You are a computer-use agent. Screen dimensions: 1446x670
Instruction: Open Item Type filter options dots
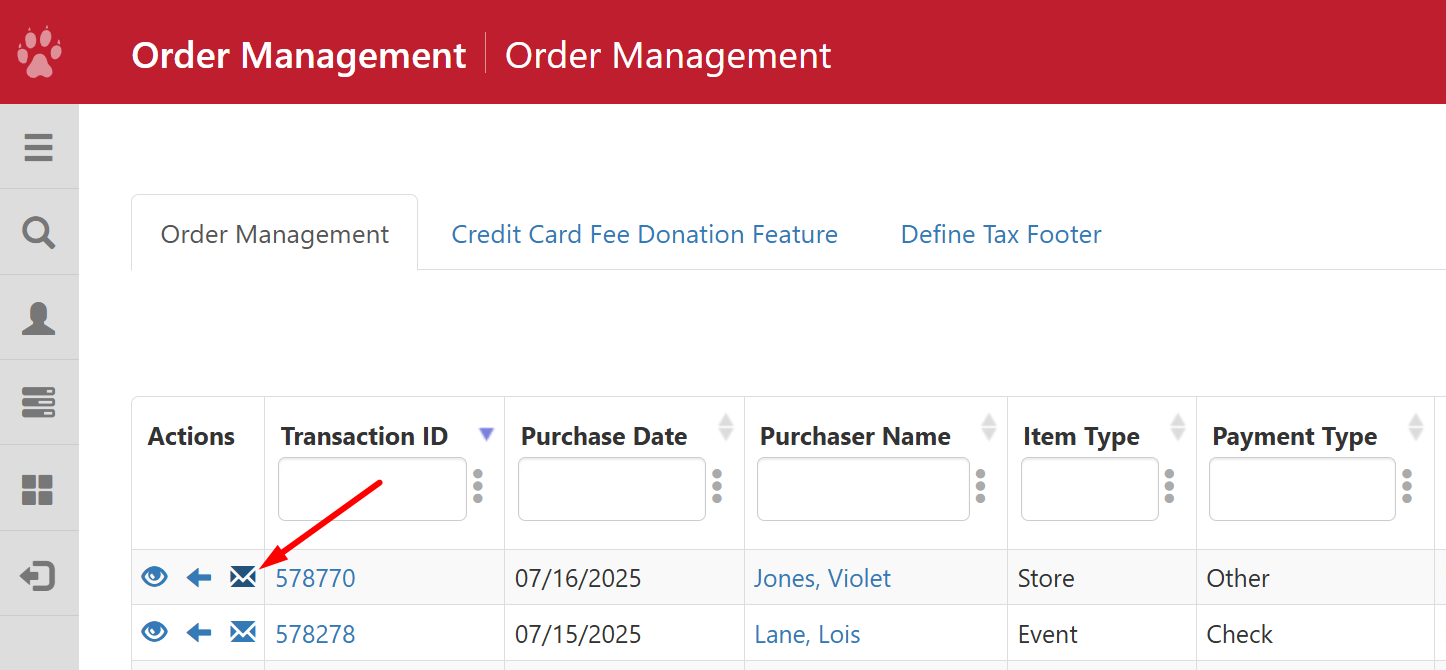(x=1169, y=486)
